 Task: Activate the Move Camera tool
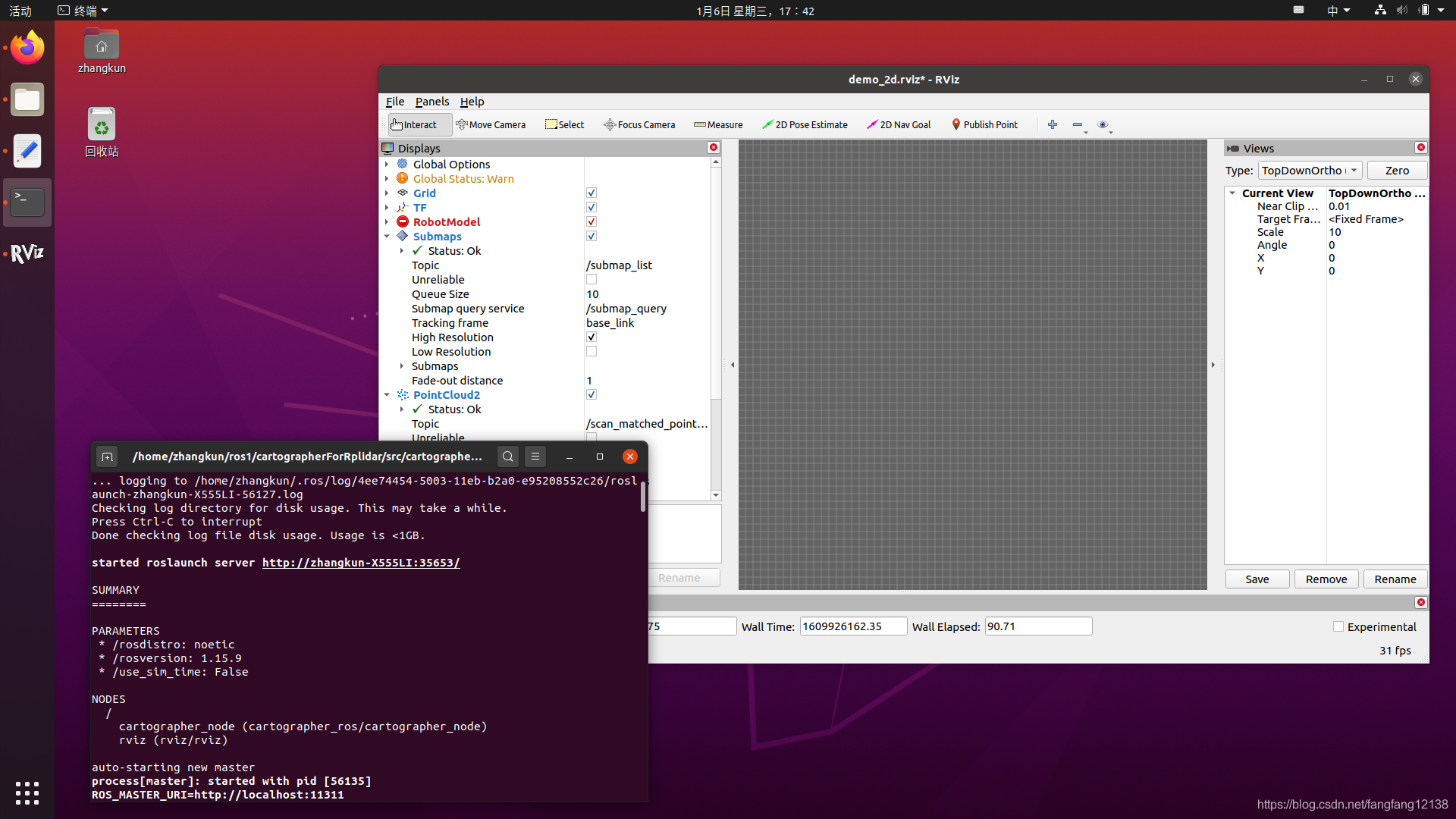coord(491,124)
